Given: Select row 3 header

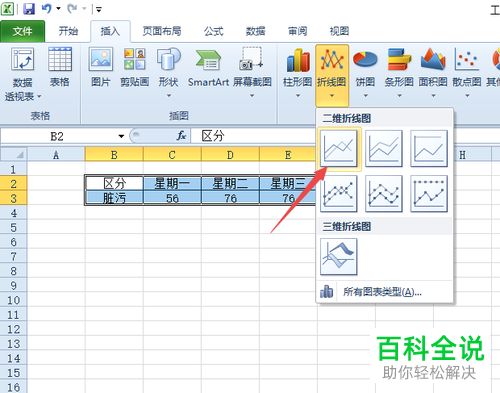Looking at the screenshot, I should pyautogui.click(x=13, y=198).
